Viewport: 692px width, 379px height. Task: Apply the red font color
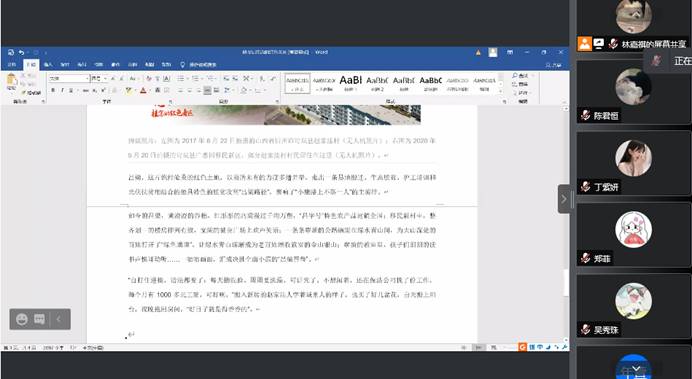coord(143,90)
